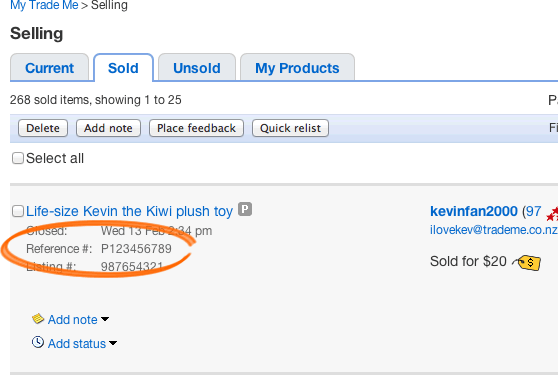Check the Kevin the Kiwi listing checkbox

(18, 211)
